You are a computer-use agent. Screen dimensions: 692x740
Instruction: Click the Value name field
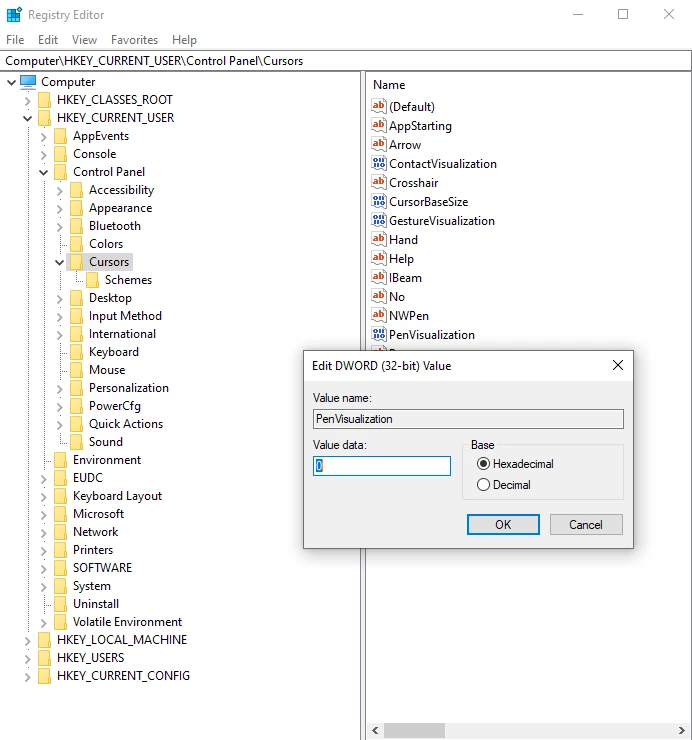468,419
